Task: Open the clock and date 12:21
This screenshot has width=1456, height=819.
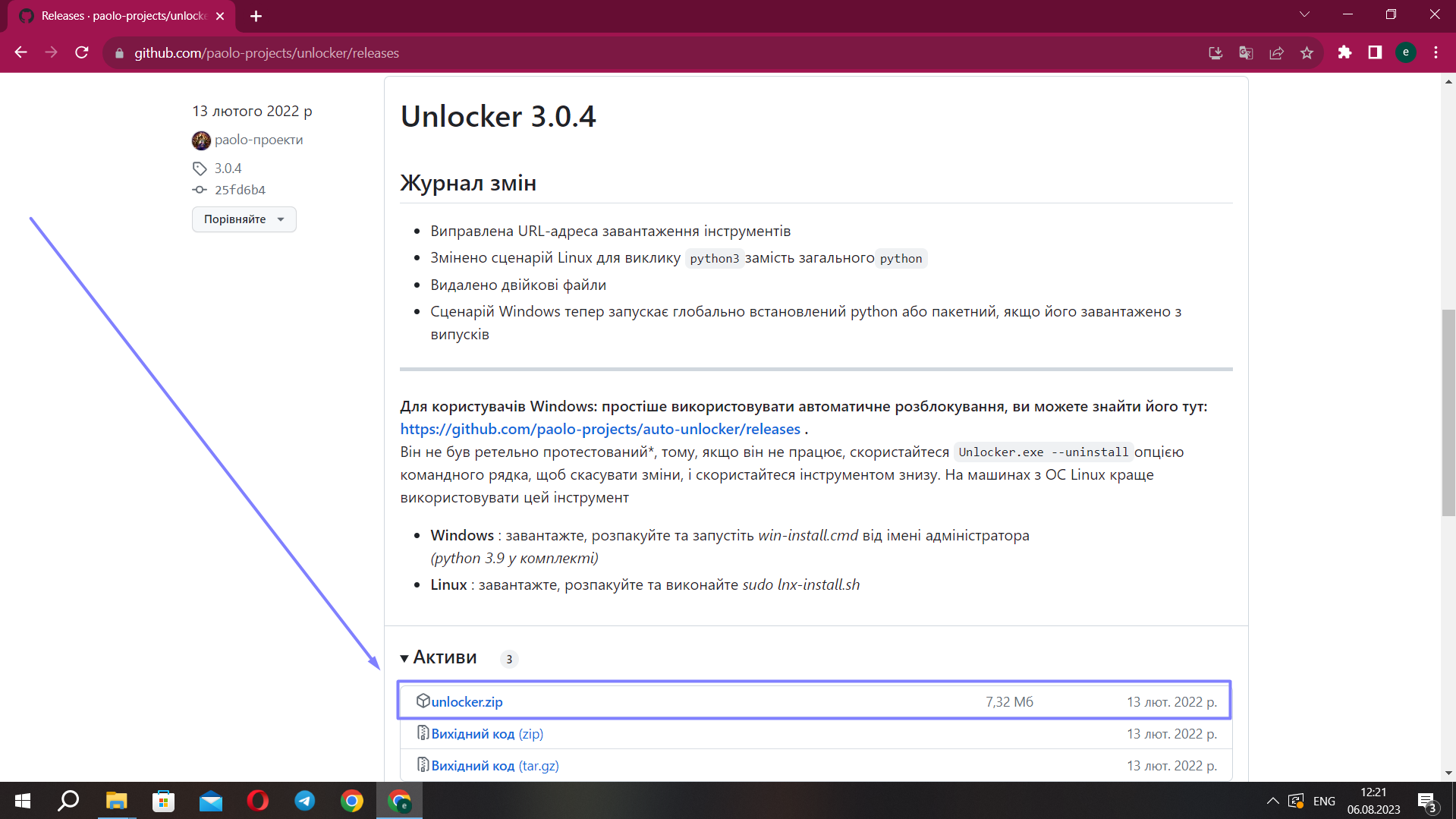Action: 1373,801
